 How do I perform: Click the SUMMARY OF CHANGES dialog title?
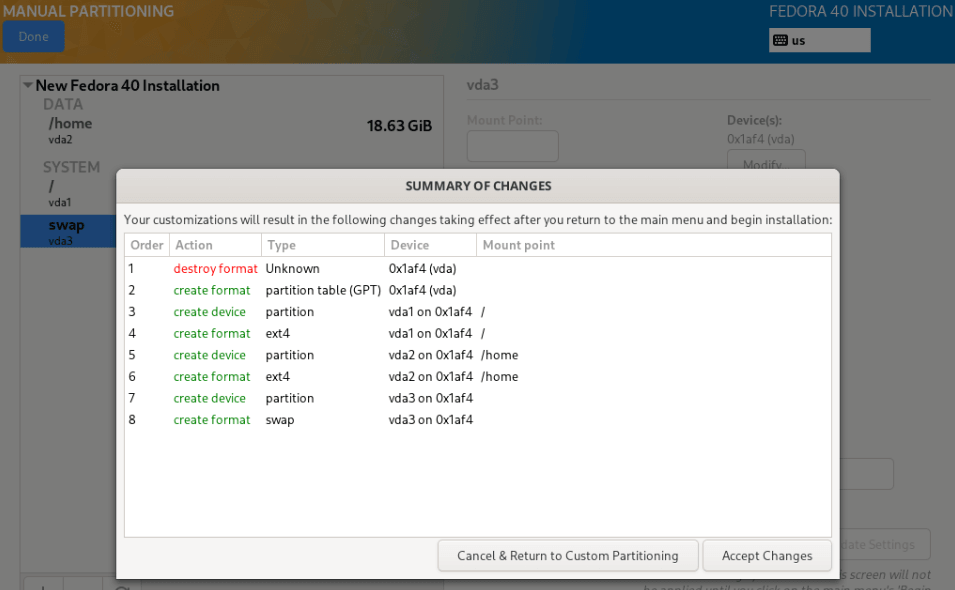tap(478, 186)
